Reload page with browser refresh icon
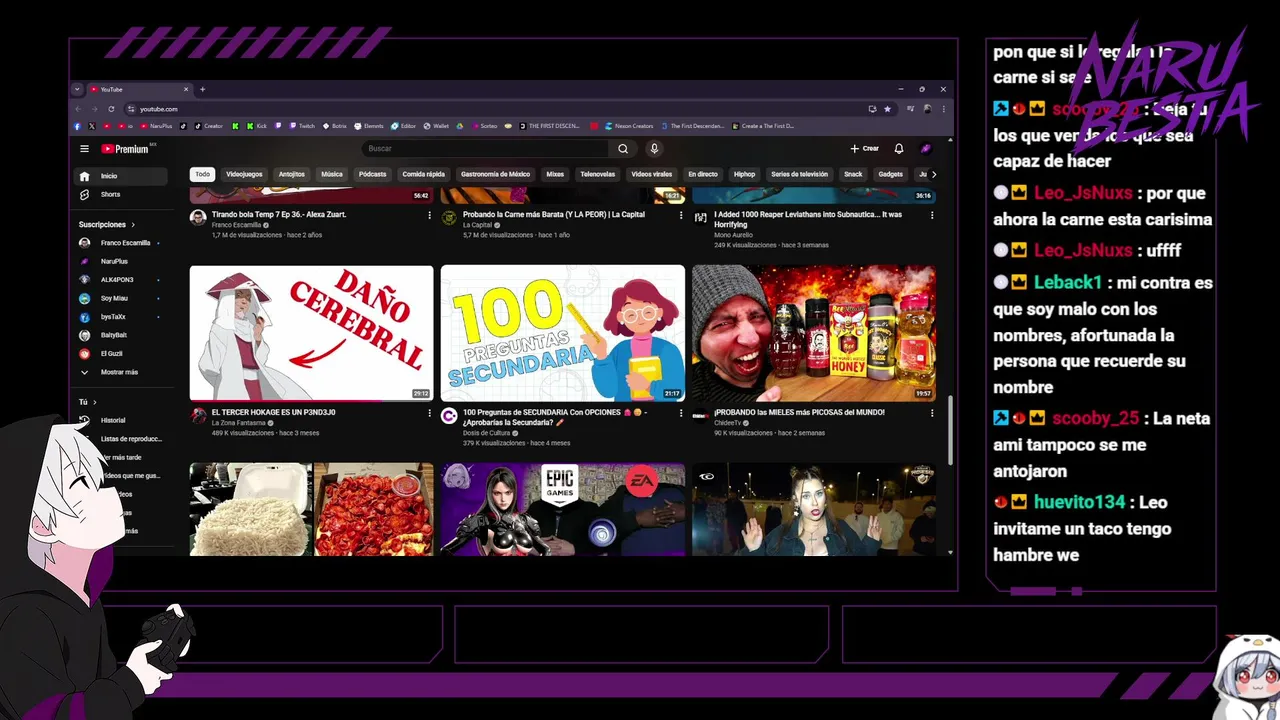Viewport: 1280px width, 720px height. click(x=111, y=108)
